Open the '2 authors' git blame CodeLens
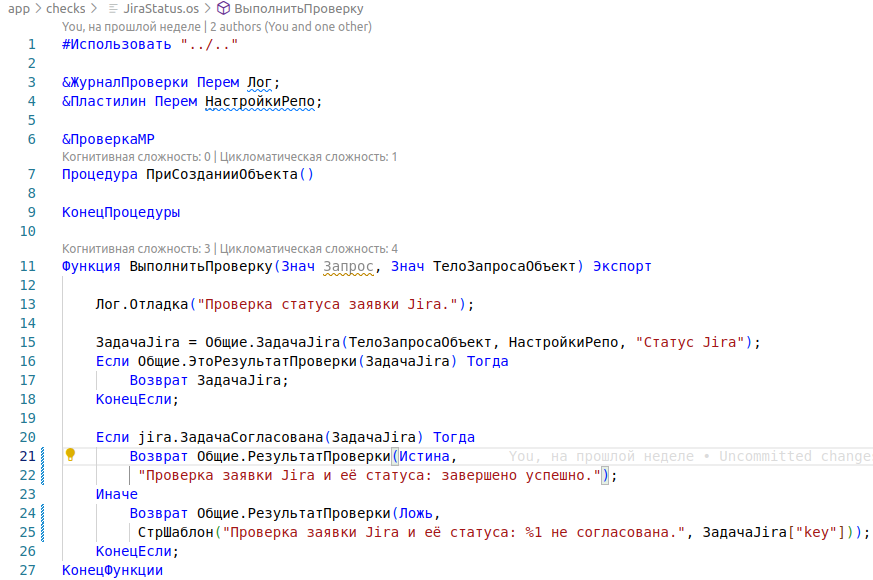 point(291,27)
